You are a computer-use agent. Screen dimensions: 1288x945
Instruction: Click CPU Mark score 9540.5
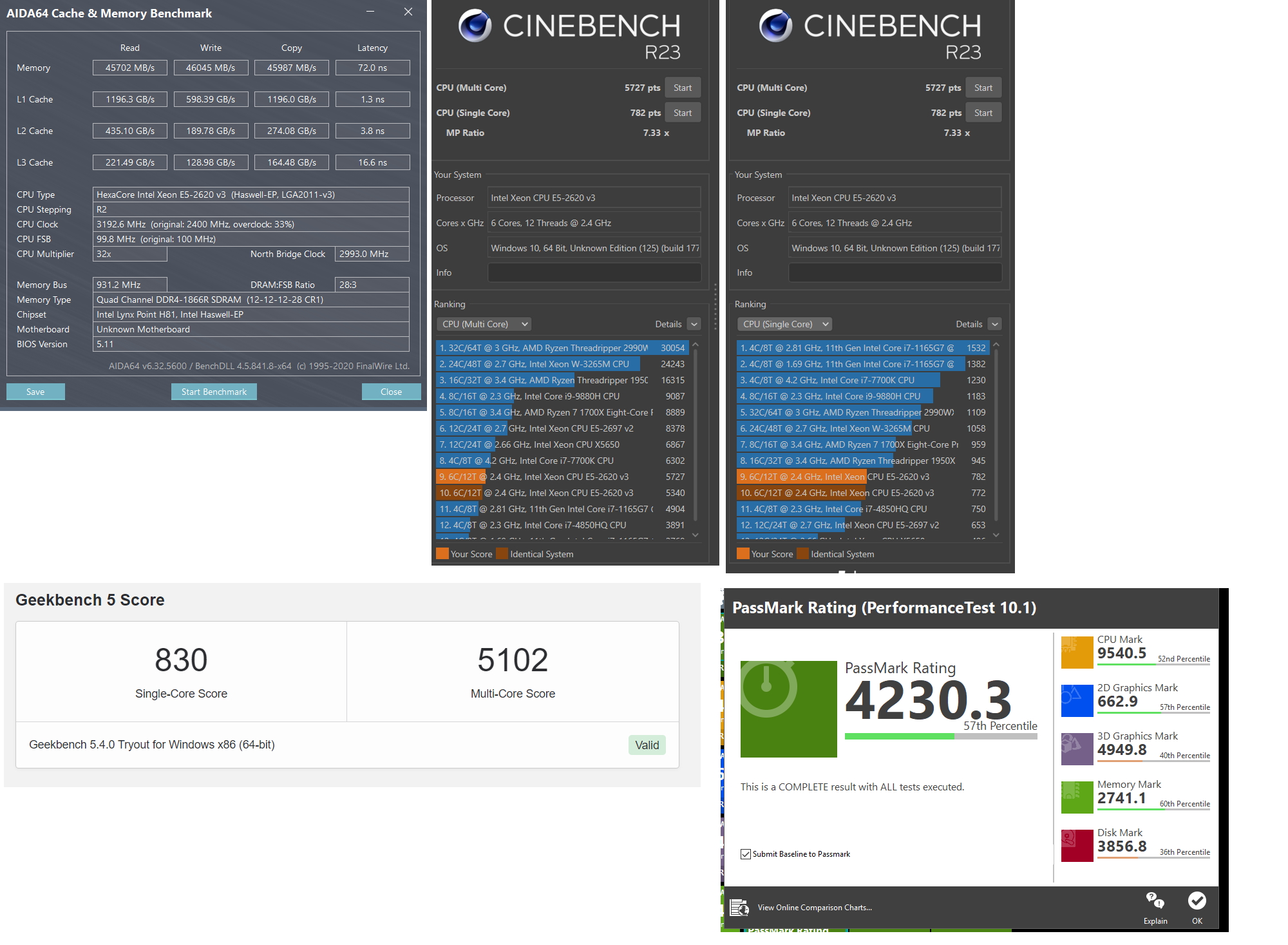pos(1122,653)
